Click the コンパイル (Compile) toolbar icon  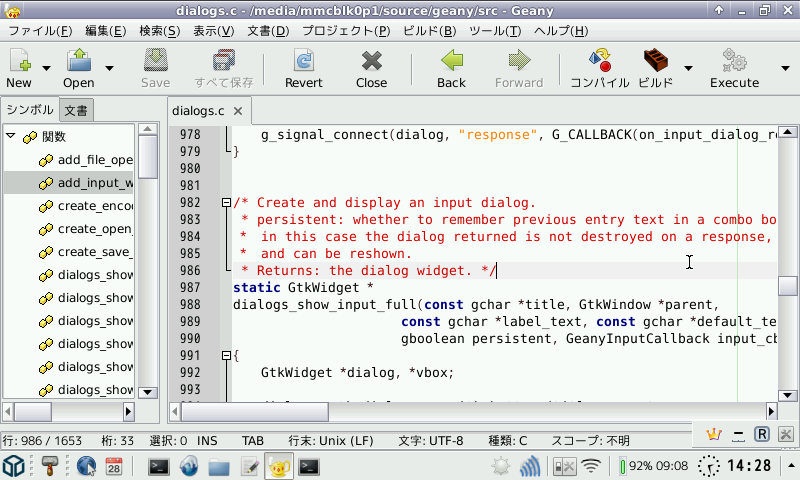(599, 60)
